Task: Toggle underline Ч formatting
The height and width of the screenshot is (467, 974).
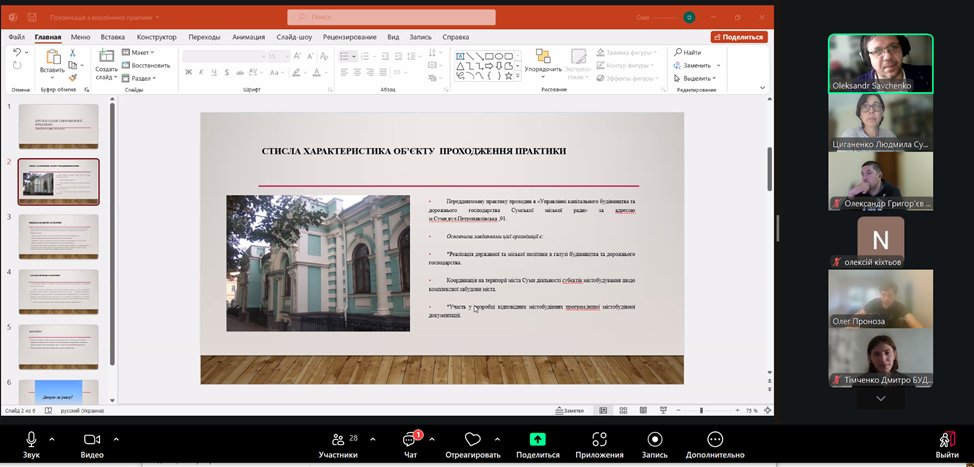Action: click(x=214, y=73)
